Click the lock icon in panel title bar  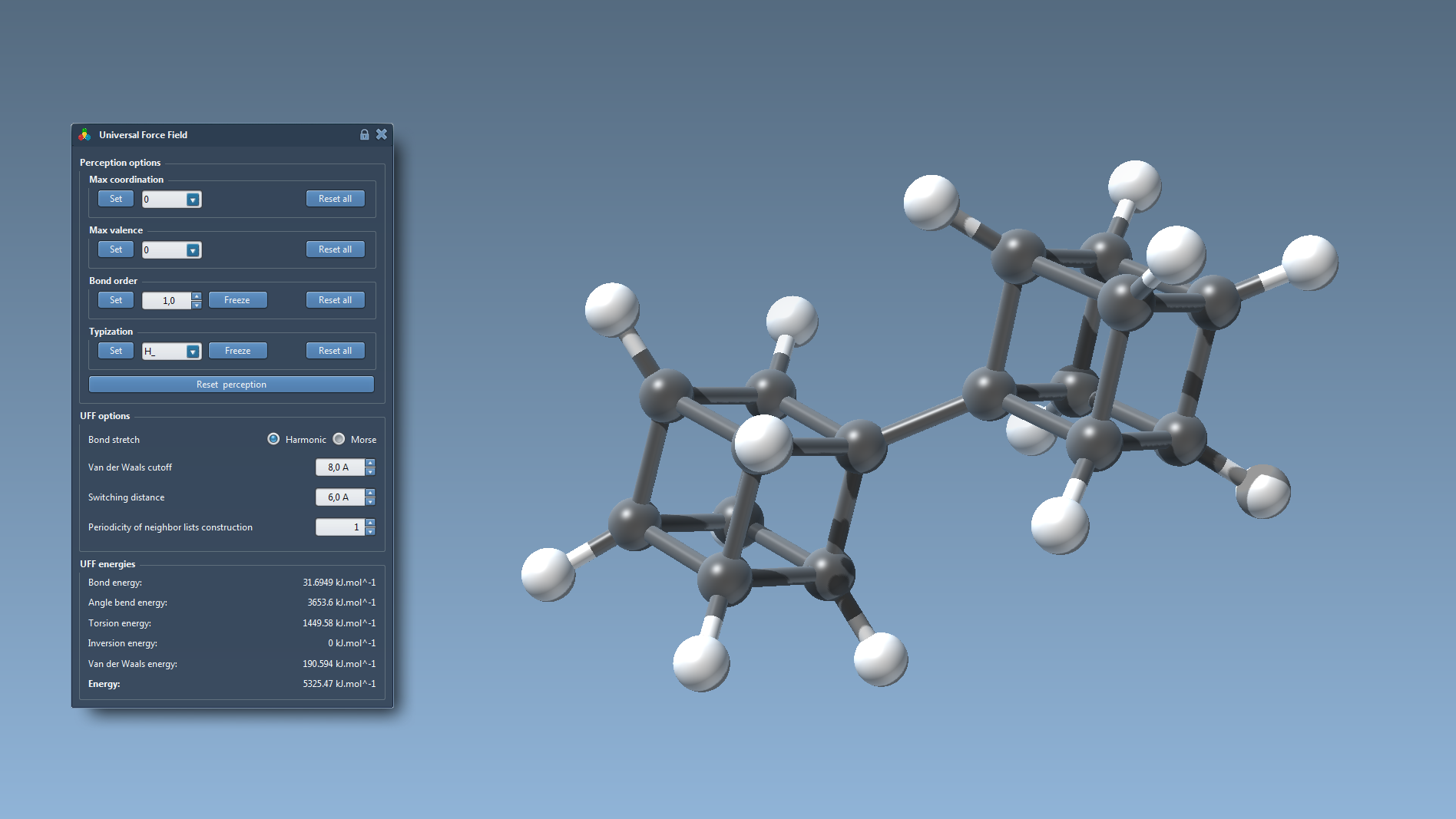[364, 135]
